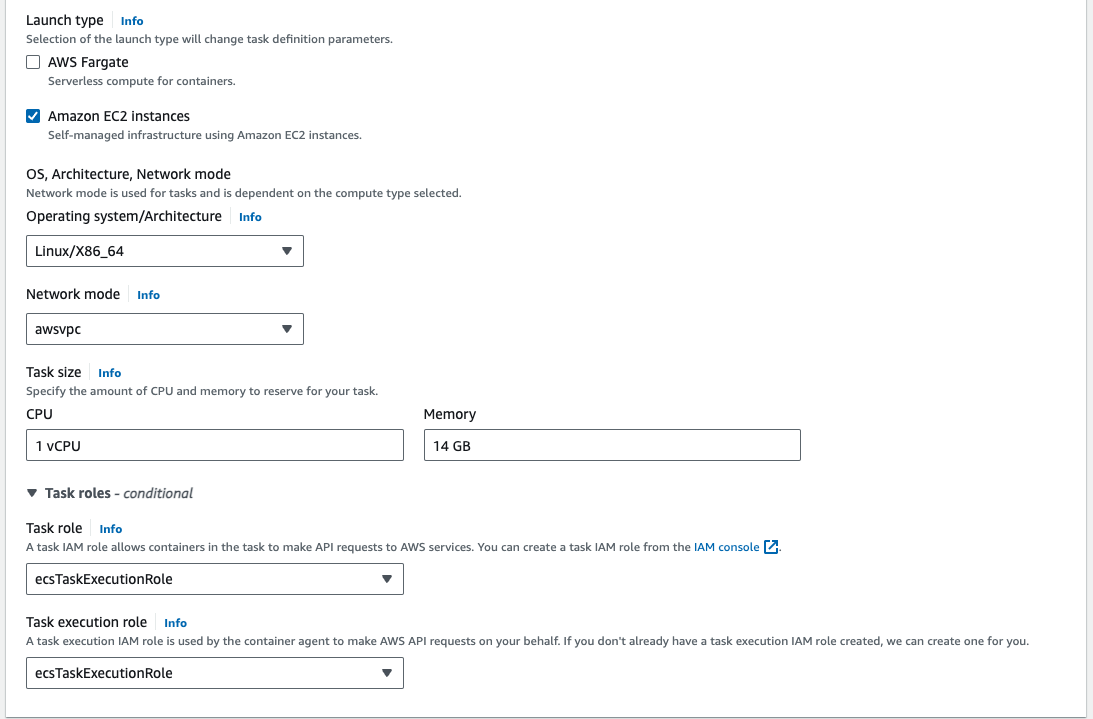Open the Task execution role dropdown
This screenshot has height=719, width=1093.
tap(214, 672)
